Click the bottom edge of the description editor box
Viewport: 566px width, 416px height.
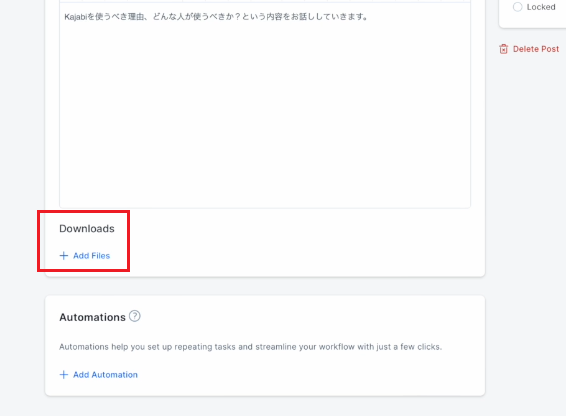click(265, 208)
